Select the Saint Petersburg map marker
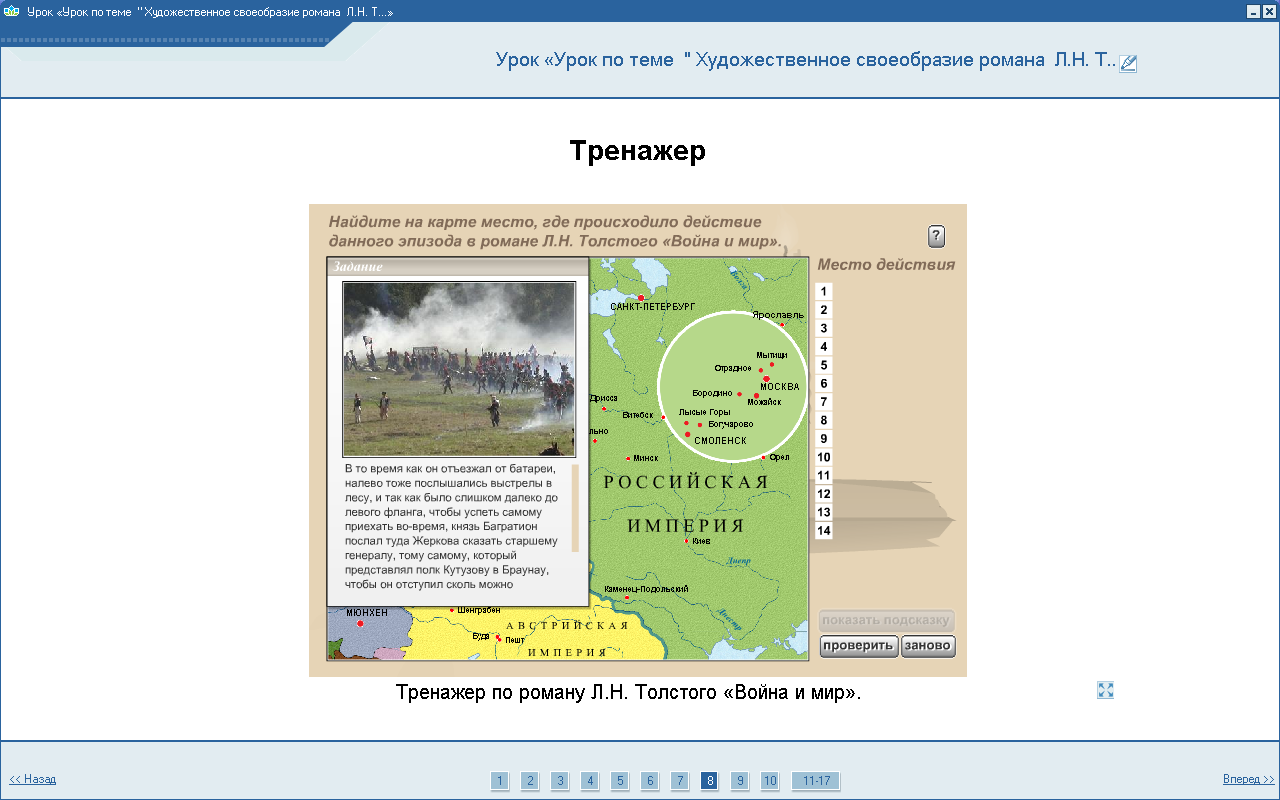This screenshot has height=800, width=1280. click(641, 298)
